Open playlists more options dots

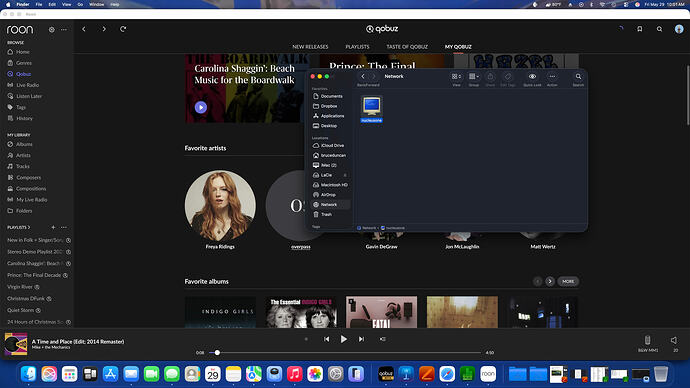[64, 227]
